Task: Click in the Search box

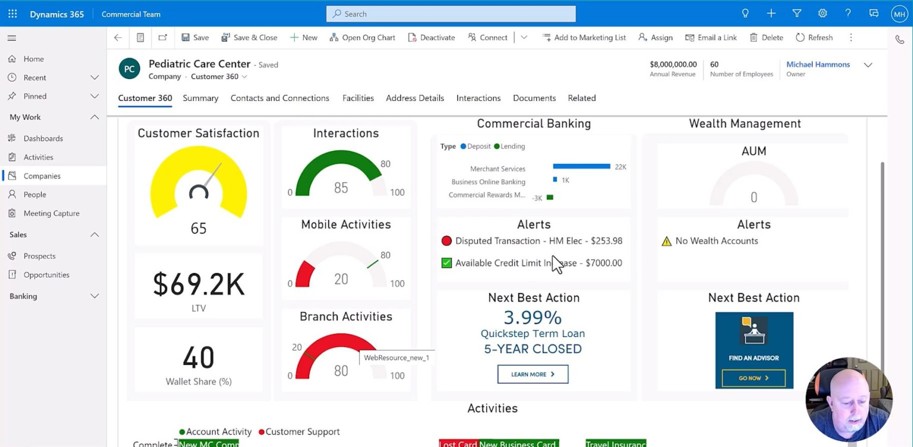Action: coord(451,13)
